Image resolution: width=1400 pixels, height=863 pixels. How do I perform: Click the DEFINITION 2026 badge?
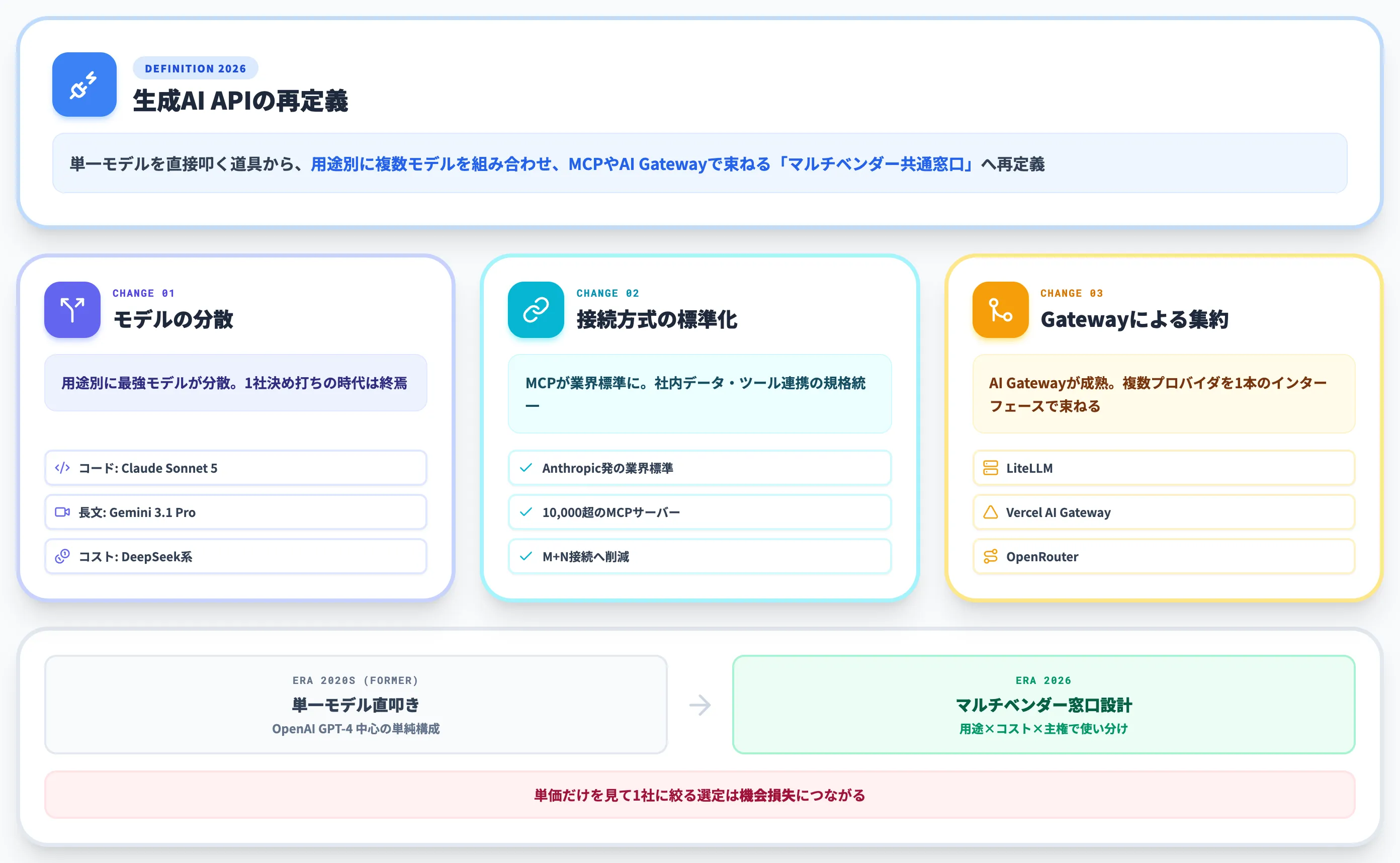195,68
